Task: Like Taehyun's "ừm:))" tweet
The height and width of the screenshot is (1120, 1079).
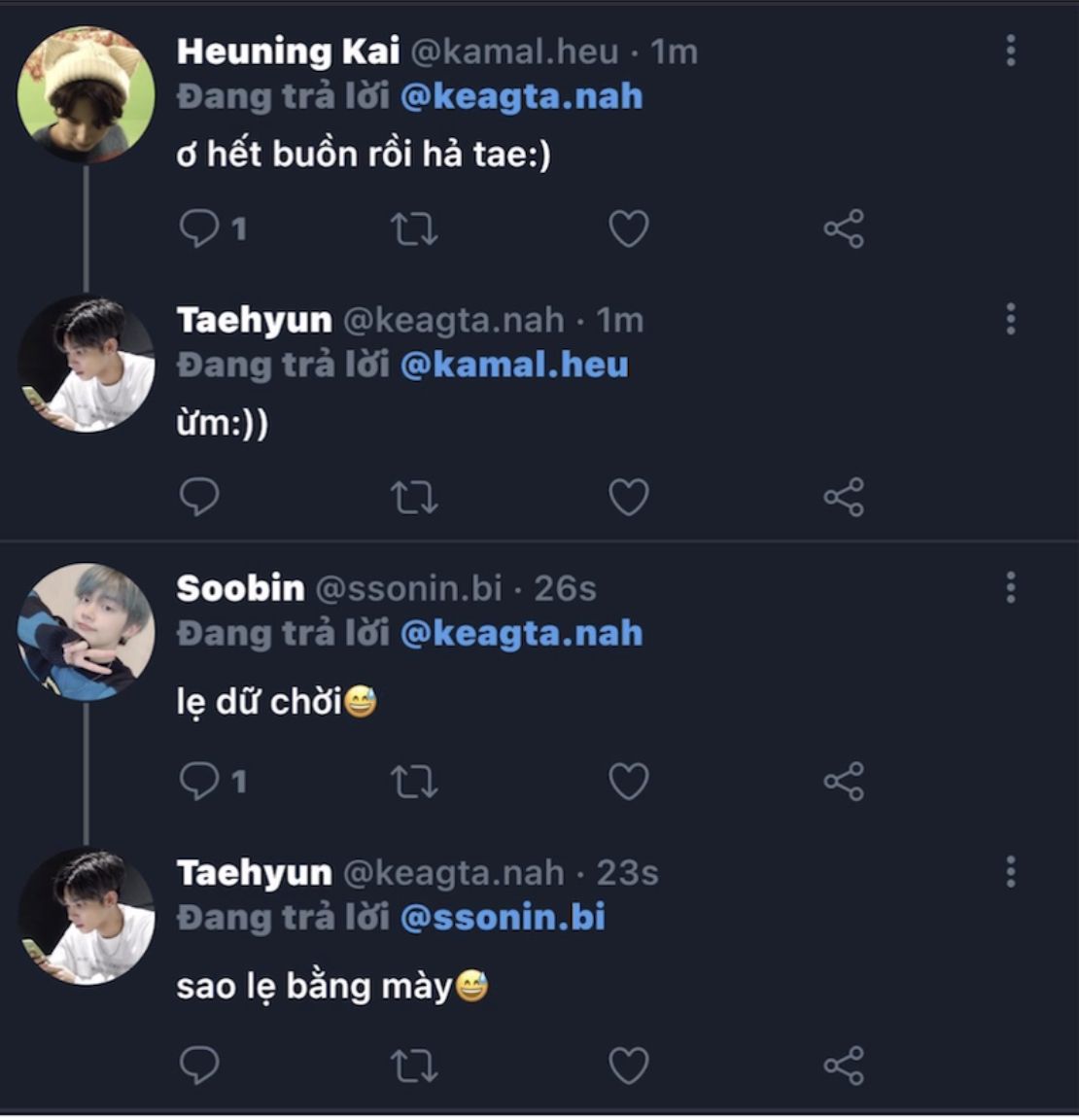Action: pyautogui.click(x=628, y=498)
